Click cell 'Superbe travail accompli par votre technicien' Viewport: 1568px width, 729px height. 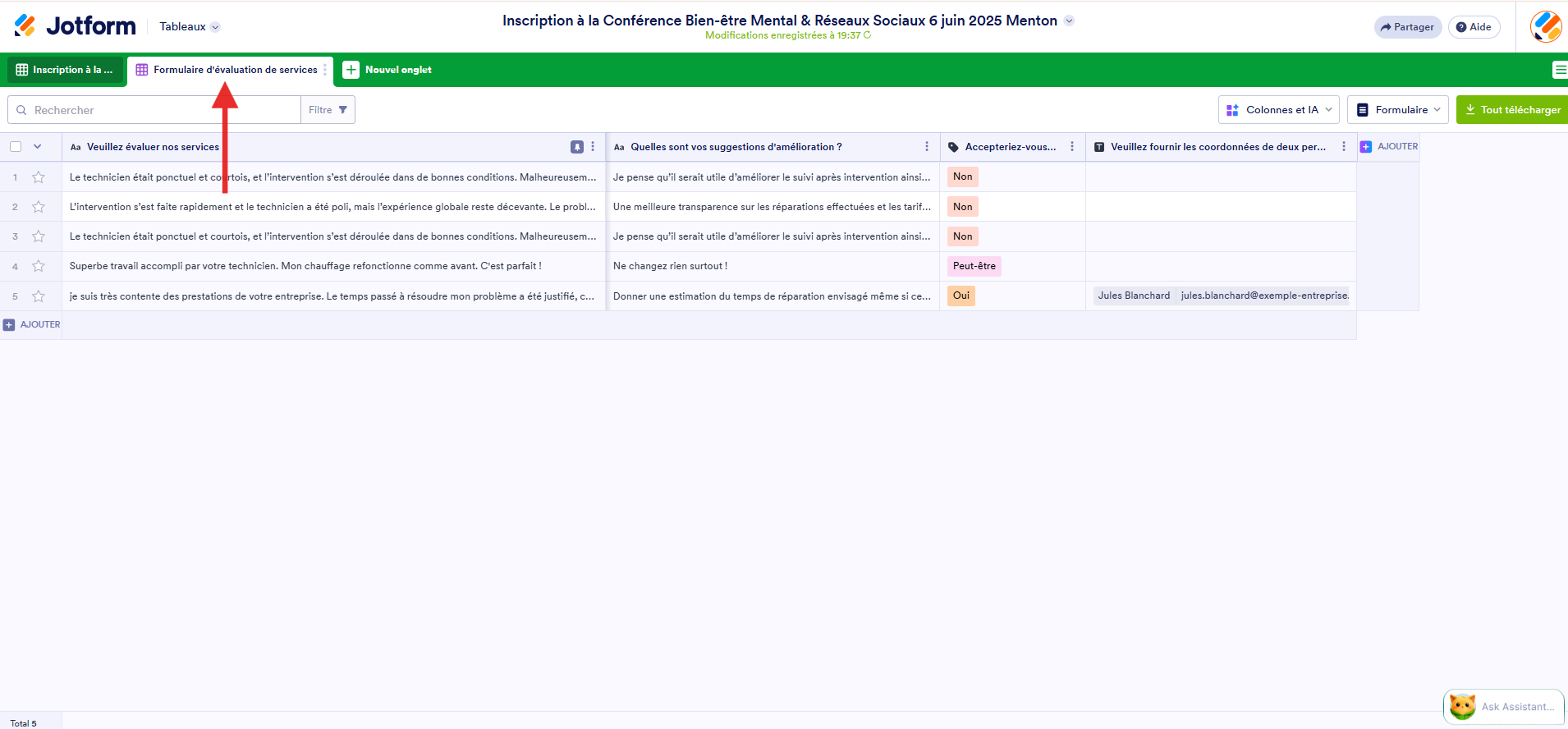click(333, 266)
